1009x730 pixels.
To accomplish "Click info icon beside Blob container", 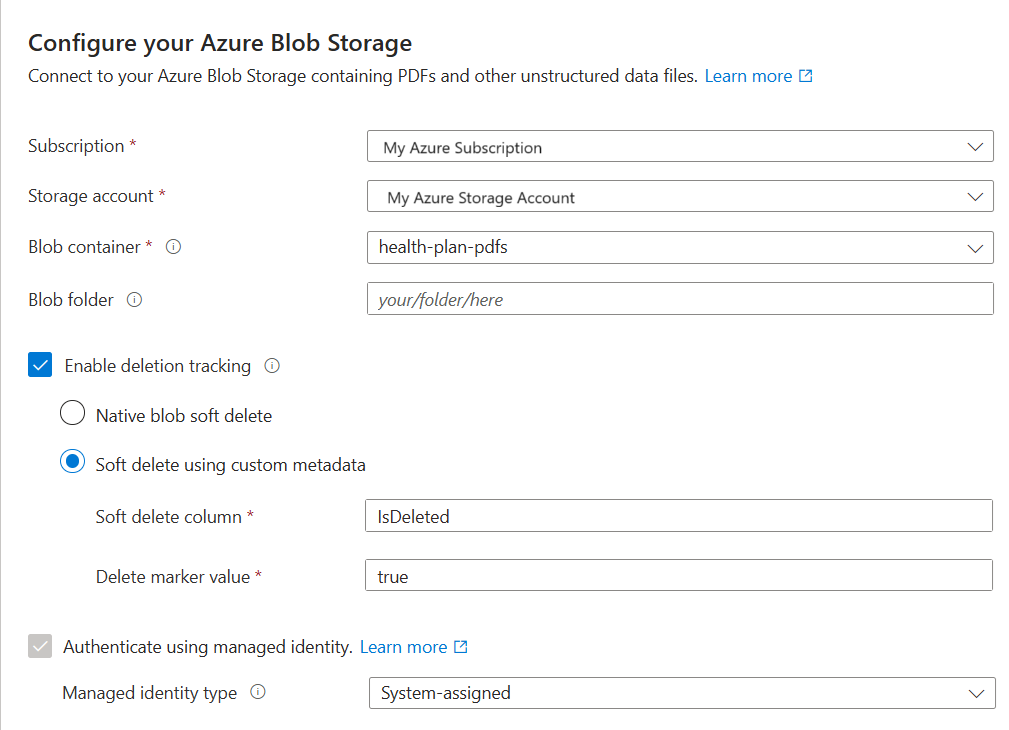I will coord(173,247).
